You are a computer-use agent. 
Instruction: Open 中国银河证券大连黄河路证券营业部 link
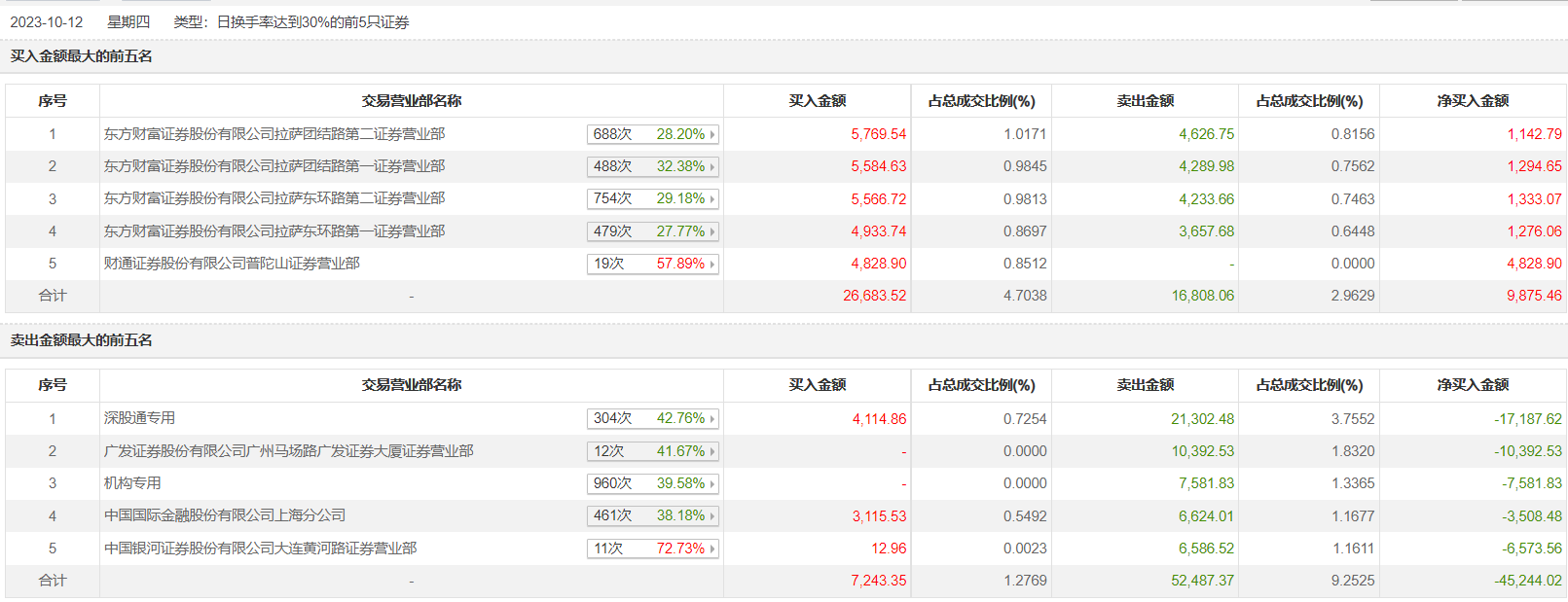260,549
